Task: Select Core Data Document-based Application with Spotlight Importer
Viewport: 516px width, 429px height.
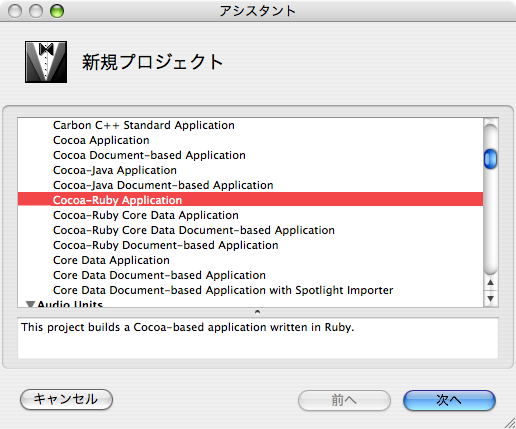Action: click(x=223, y=290)
